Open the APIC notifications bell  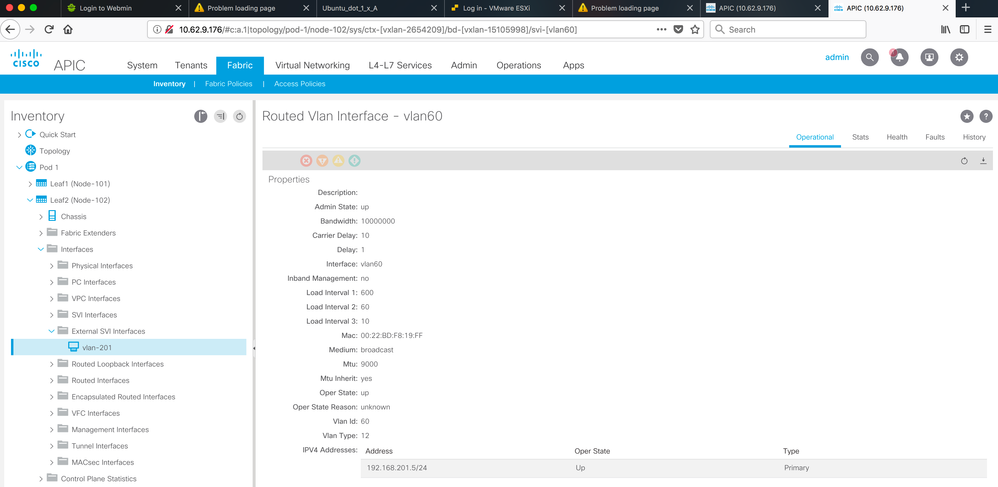pyautogui.click(x=899, y=57)
